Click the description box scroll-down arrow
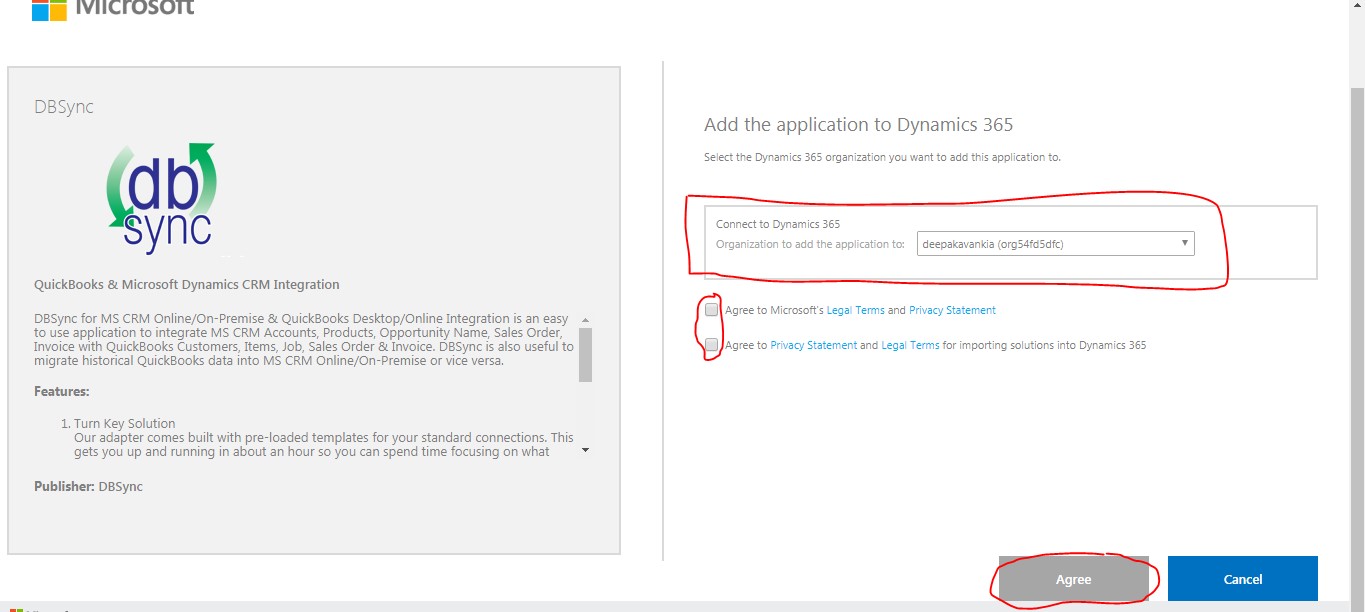1365x612 pixels. [585, 450]
